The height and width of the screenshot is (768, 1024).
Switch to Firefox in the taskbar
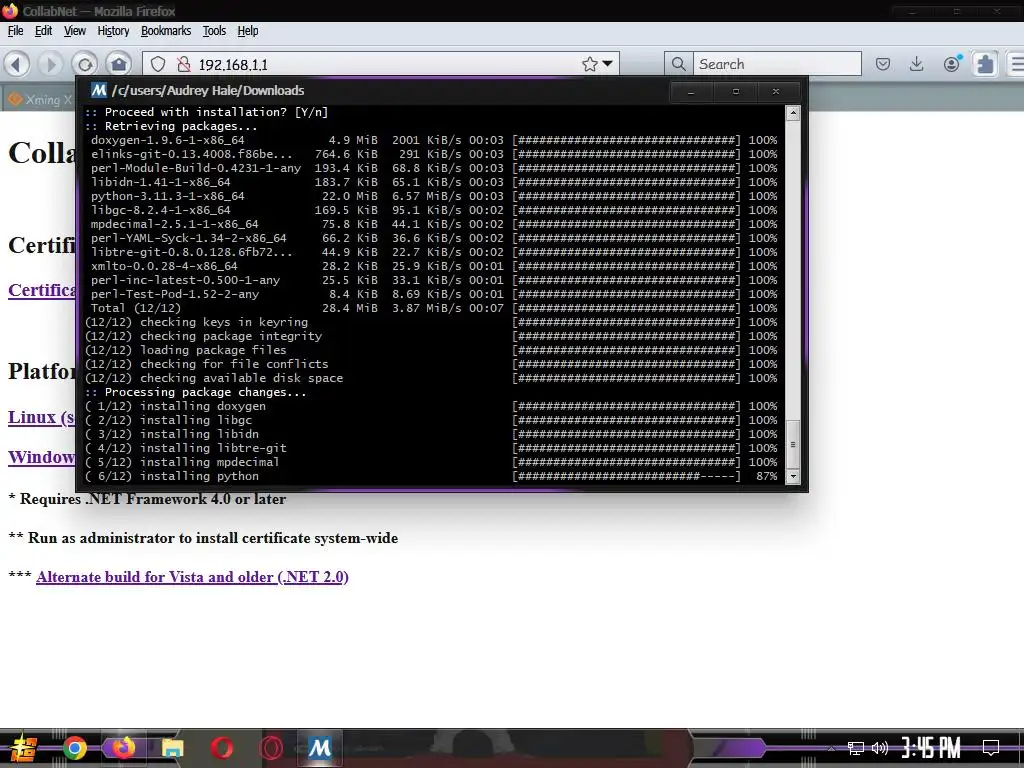pos(123,748)
